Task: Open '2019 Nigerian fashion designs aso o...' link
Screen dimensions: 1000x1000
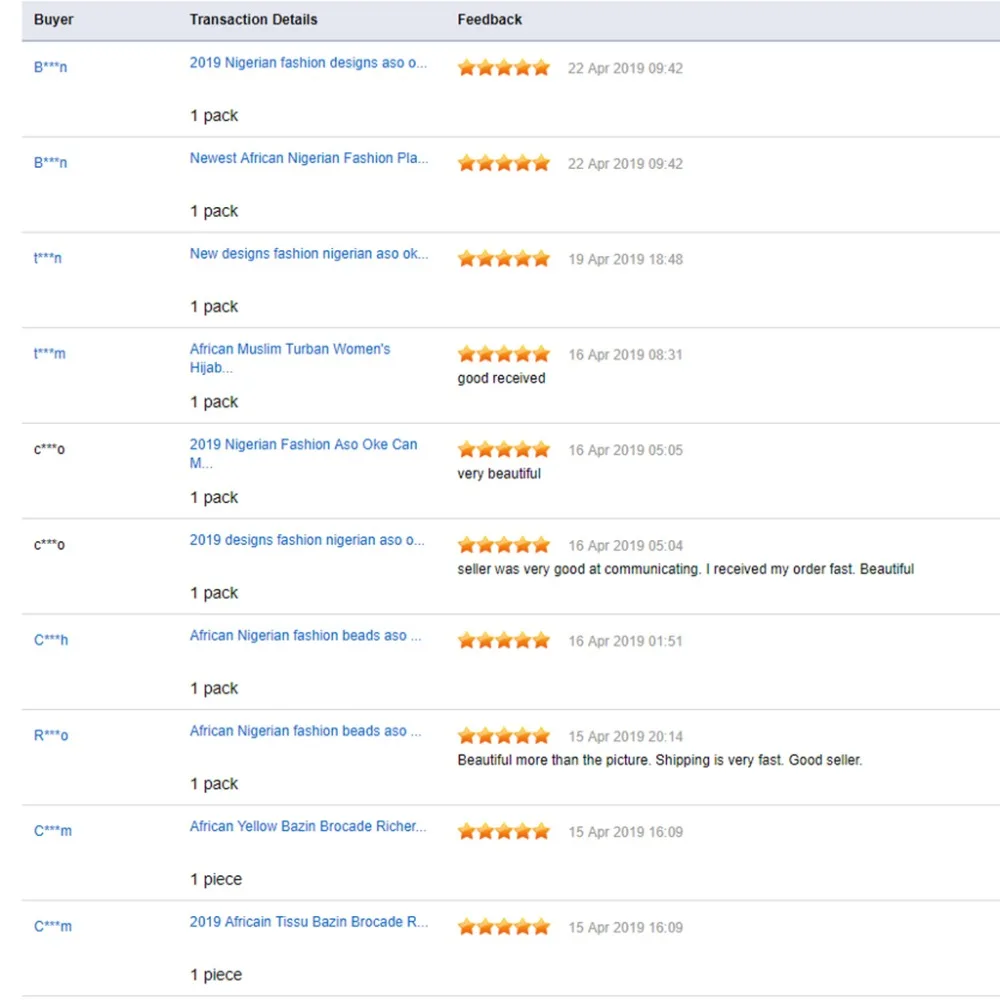Action: point(308,62)
